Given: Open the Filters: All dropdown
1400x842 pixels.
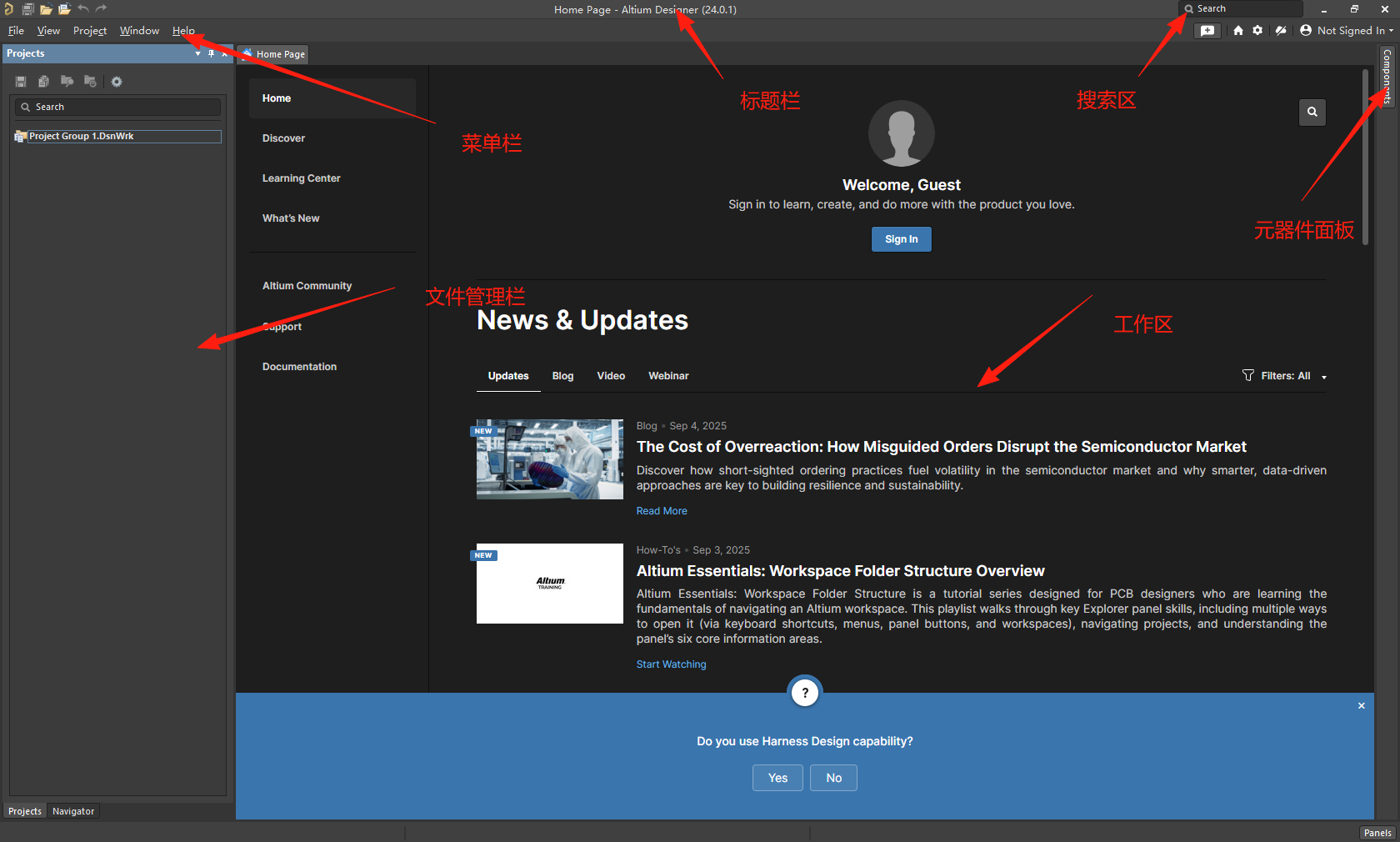Looking at the screenshot, I should [1285, 376].
